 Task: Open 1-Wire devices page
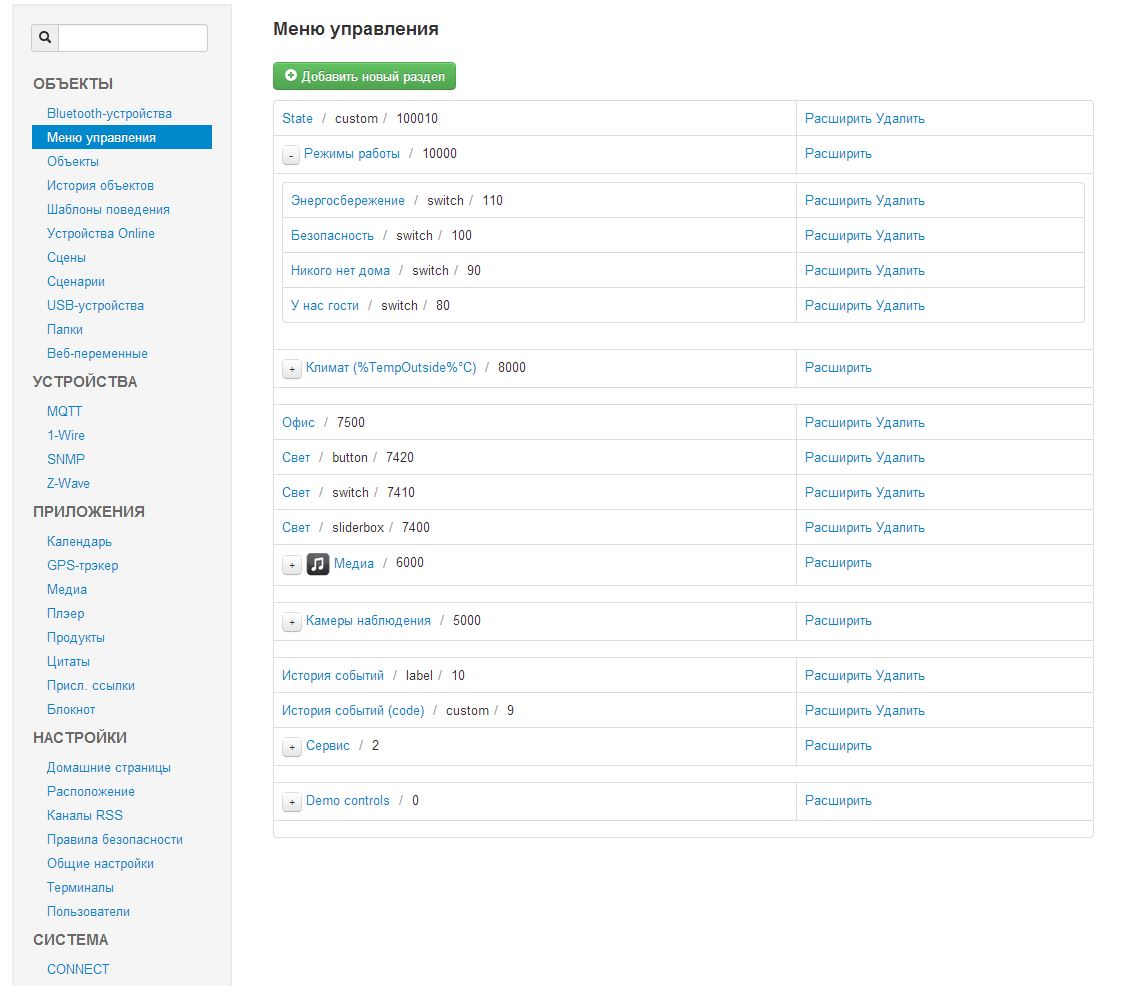(x=66, y=435)
